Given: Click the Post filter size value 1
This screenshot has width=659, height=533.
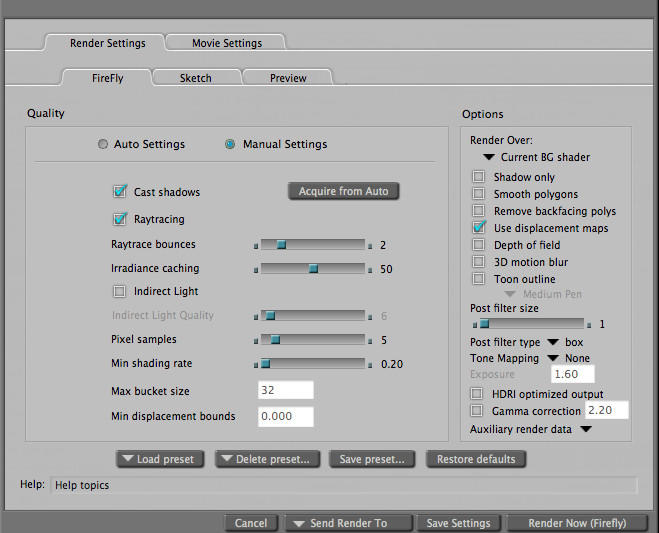Looking at the screenshot, I should (602, 324).
